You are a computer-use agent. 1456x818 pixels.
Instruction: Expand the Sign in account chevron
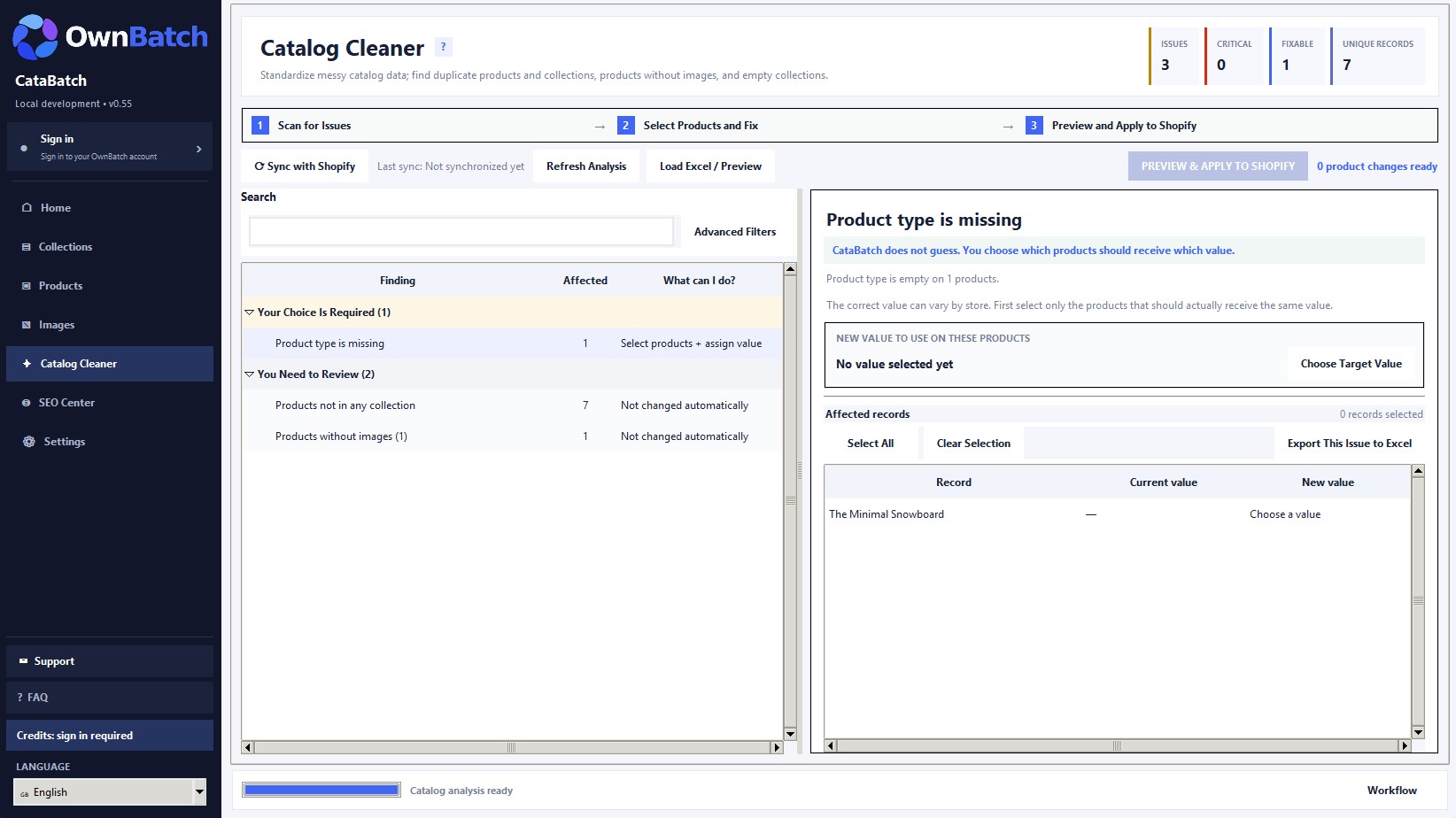[x=198, y=149]
